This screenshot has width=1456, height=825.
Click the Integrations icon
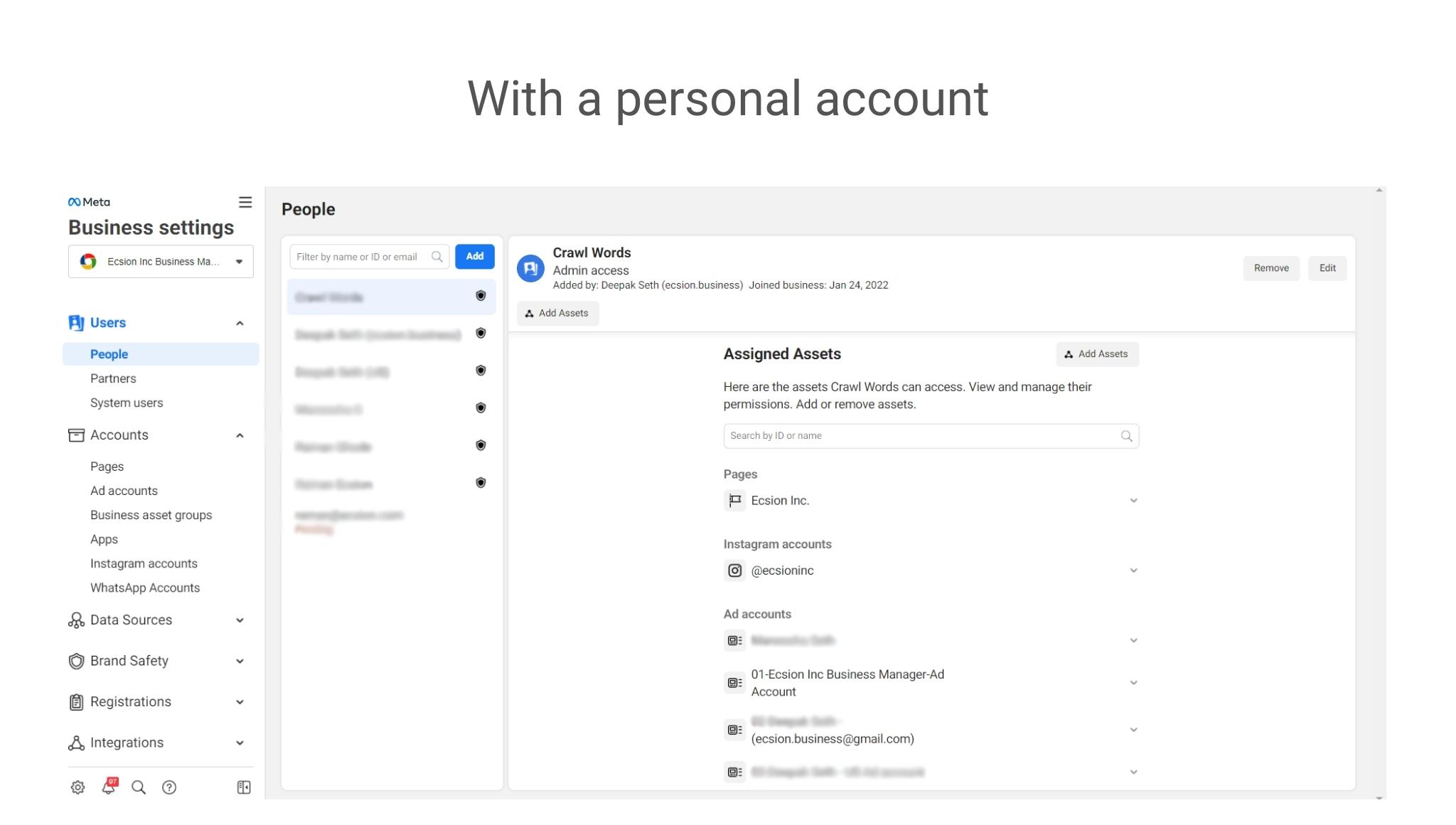[x=76, y=743]
